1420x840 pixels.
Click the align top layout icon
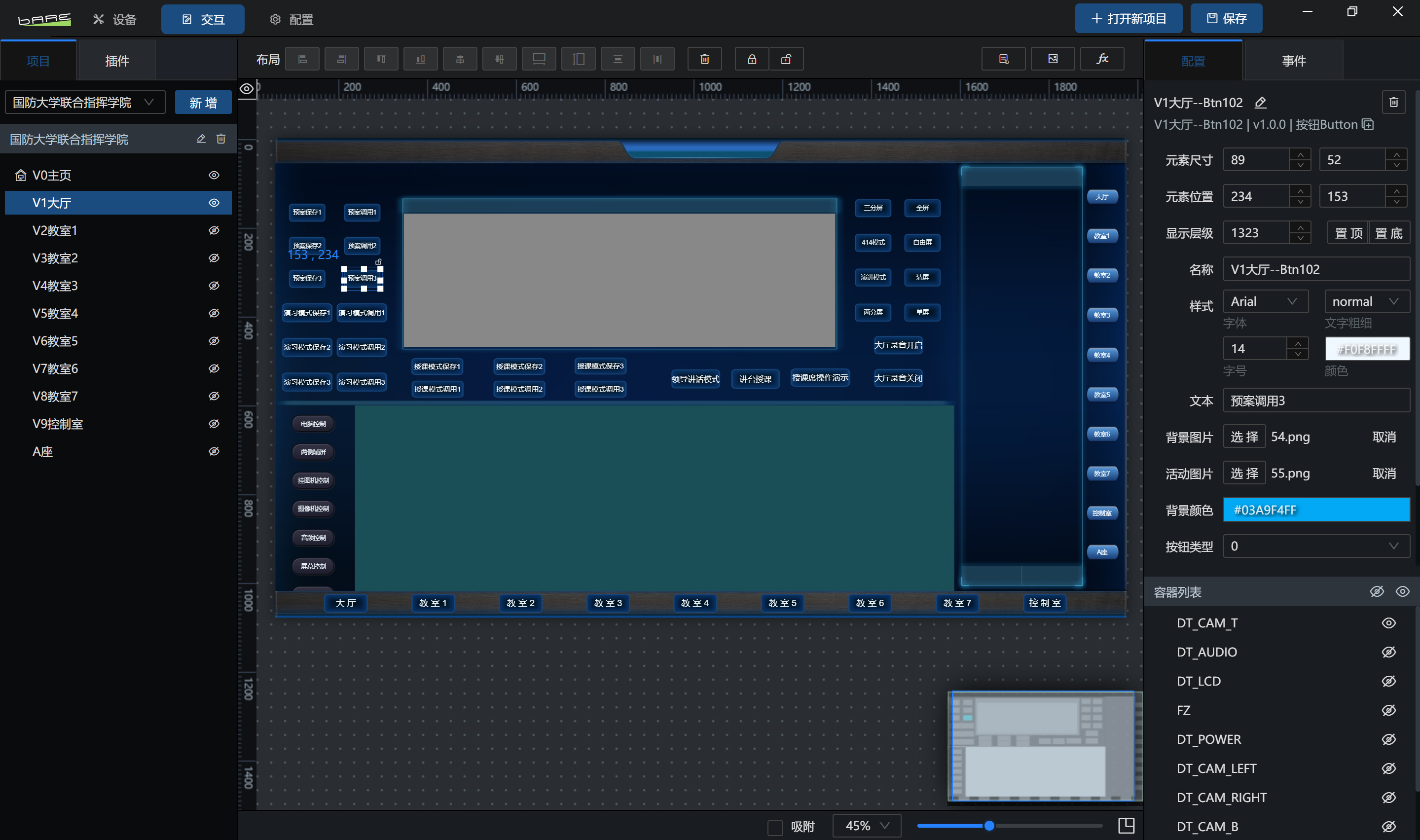tap(381, 59)
